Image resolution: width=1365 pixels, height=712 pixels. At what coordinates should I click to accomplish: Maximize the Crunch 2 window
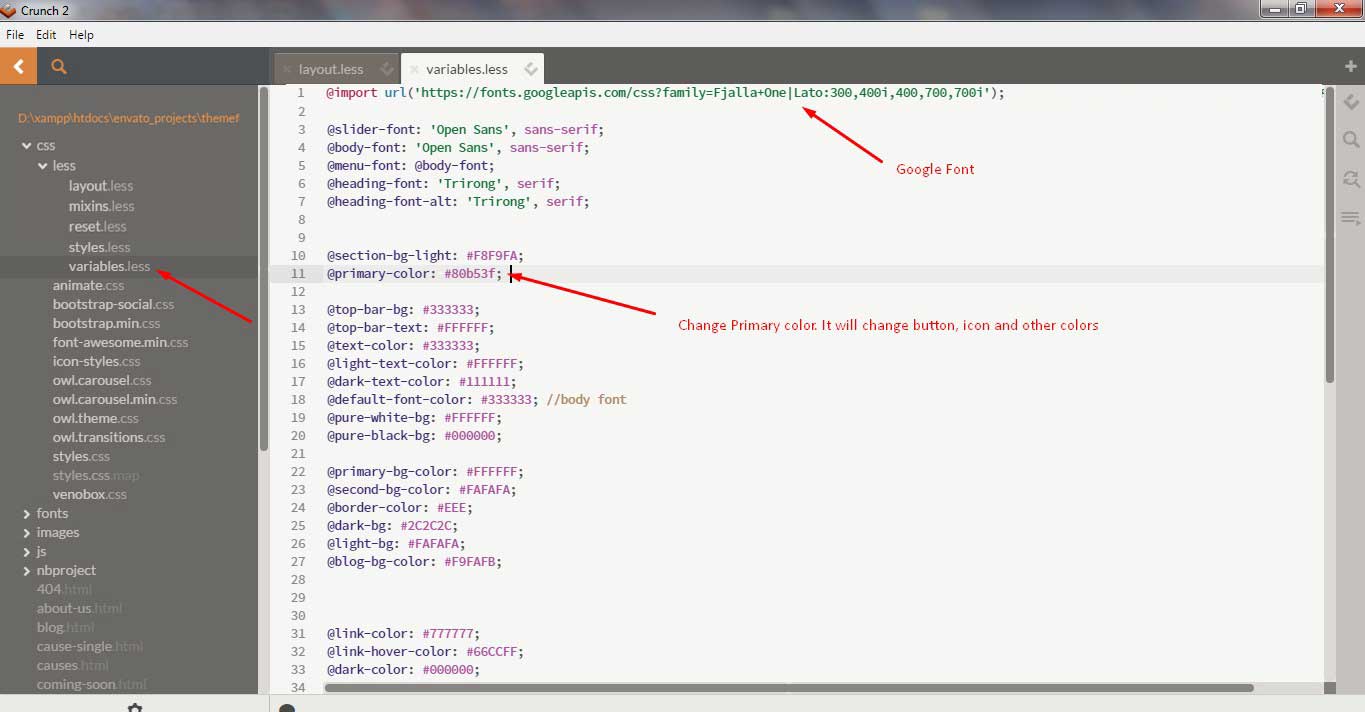tap(1300, 9)
